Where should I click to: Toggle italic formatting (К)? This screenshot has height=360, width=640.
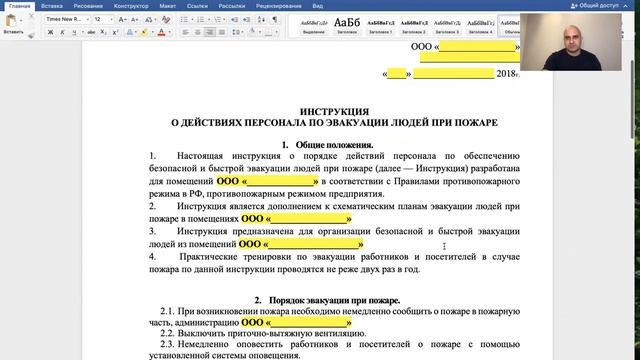pyautogui.click(x=62, y=32)
